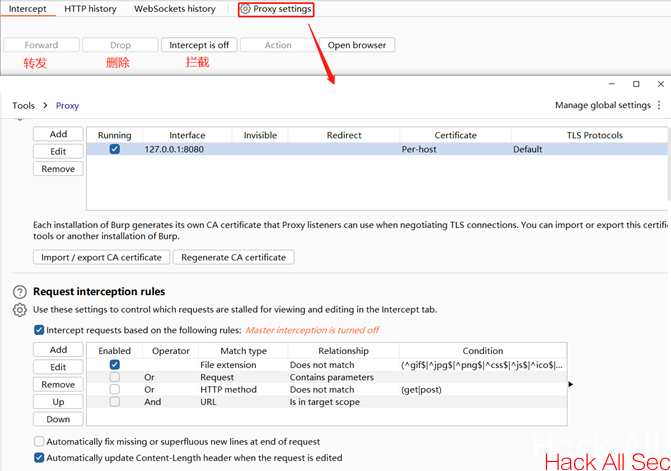Viewport: 671px width, 471px height.
Task: Toggle the Intercept is off button
Action: 199,45
